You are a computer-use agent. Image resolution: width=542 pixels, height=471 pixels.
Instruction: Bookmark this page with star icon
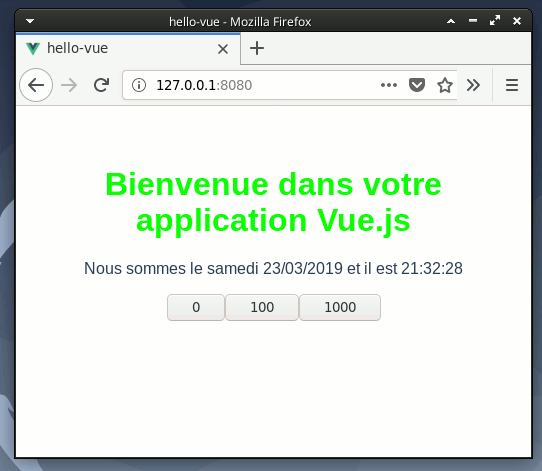[x=445, y=85]
